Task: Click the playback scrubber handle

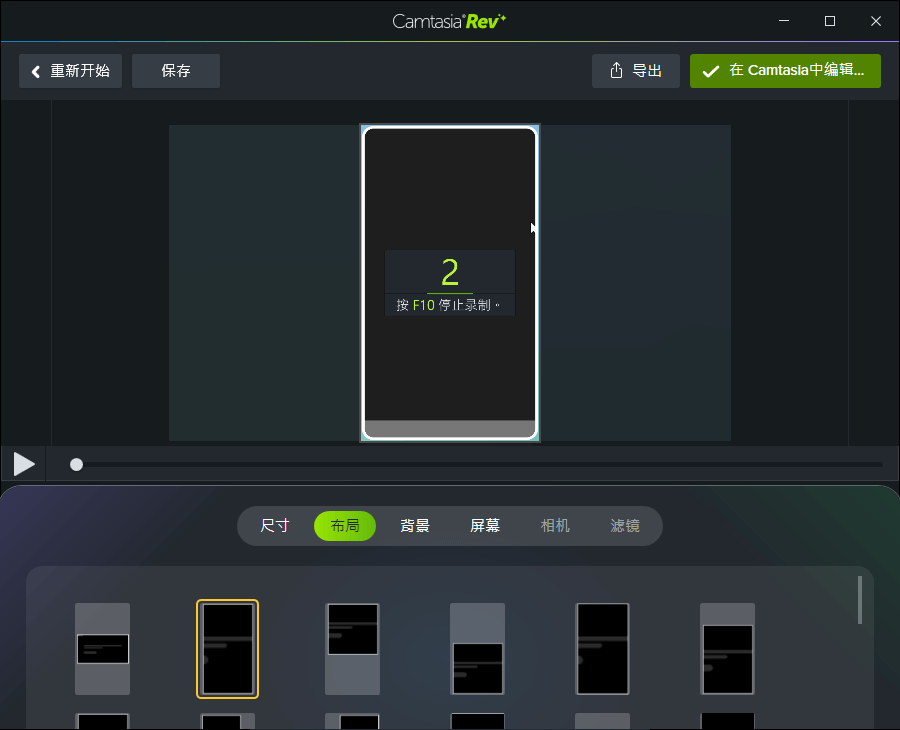Action: click(x=76, y=464)
